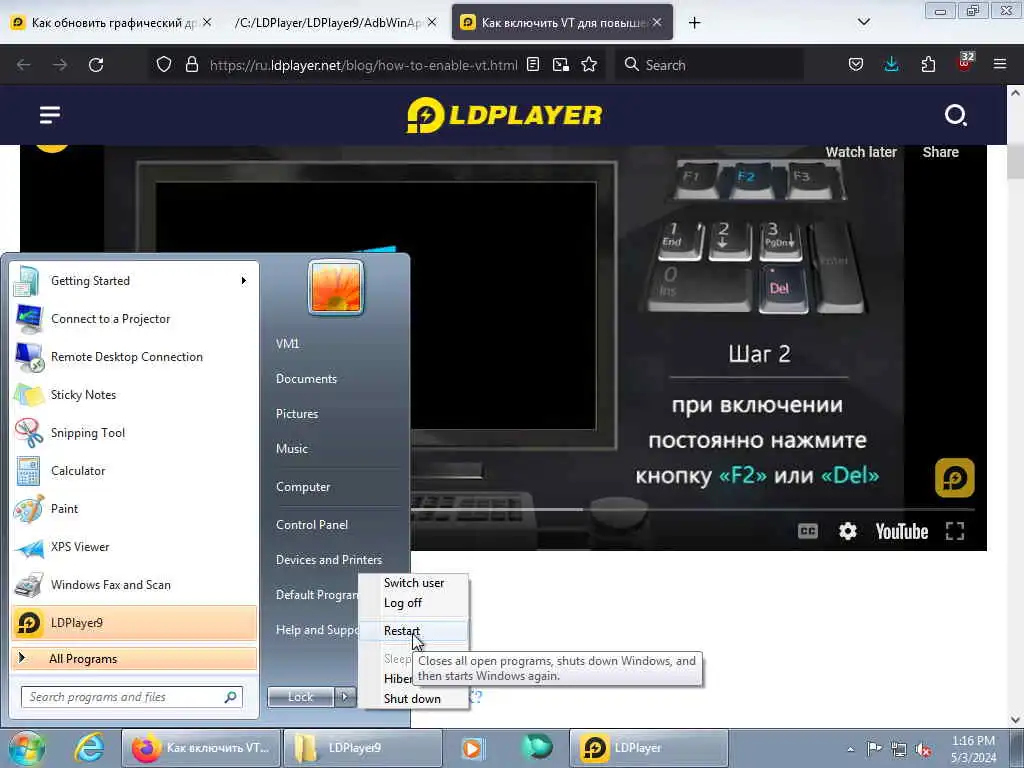Open Remote Desktop Connection
The height and width of the screenshot is (768, 1024).
point(134,357)
